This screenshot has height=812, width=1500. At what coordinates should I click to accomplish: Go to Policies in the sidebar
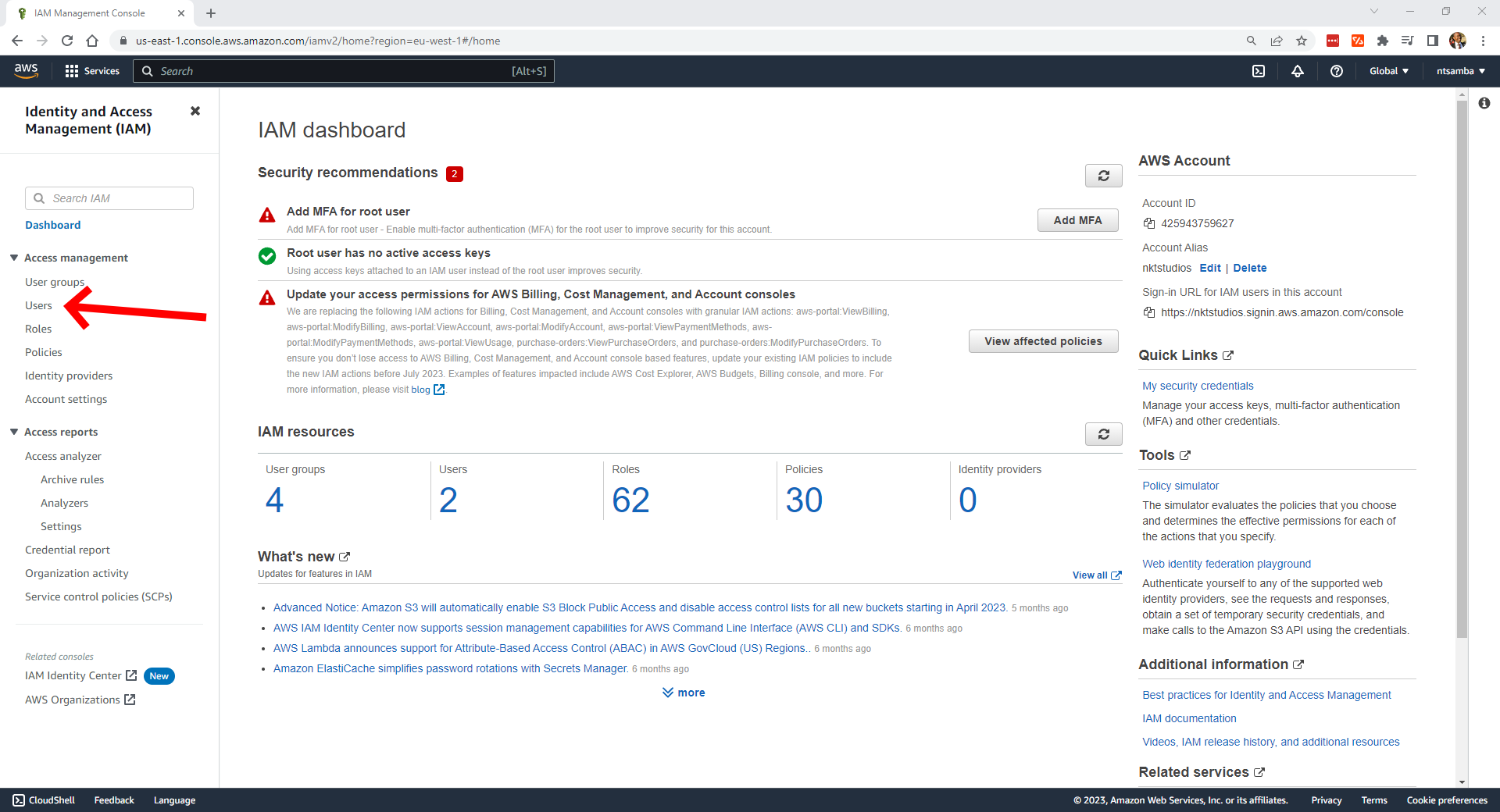tap(43, 352)
